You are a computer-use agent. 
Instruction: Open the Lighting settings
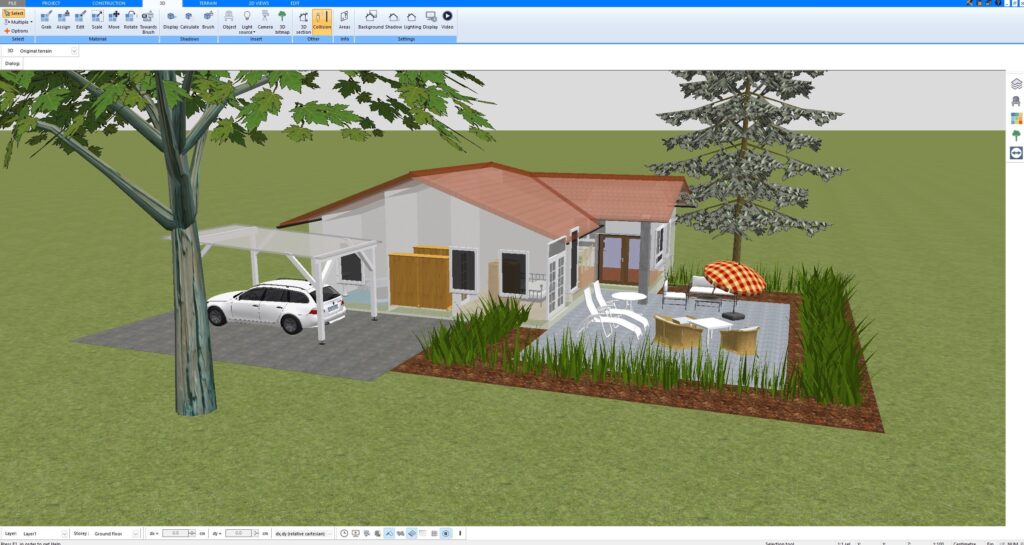[x=411, y=19]
